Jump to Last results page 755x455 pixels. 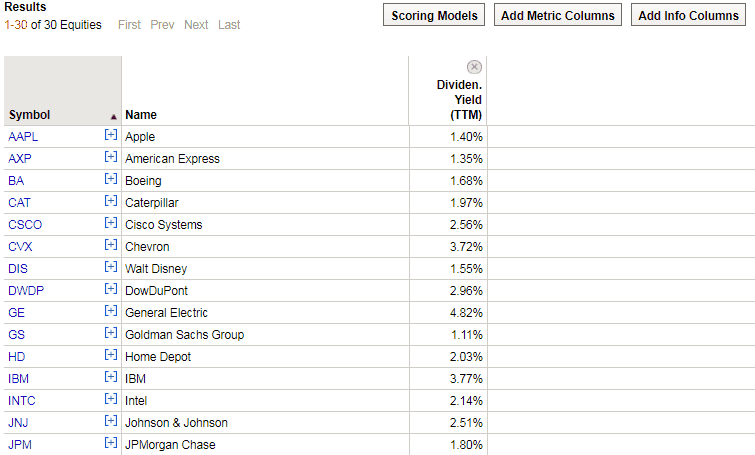(x=229, y=25)
